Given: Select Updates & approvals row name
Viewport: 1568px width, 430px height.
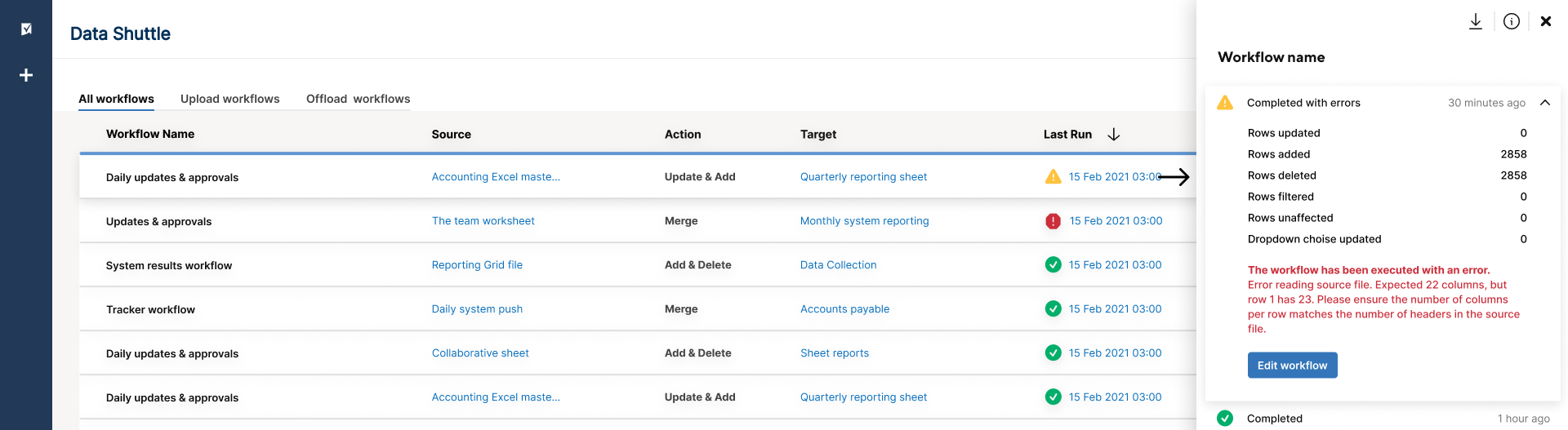Looking at the screenshot, I should 158,221.
